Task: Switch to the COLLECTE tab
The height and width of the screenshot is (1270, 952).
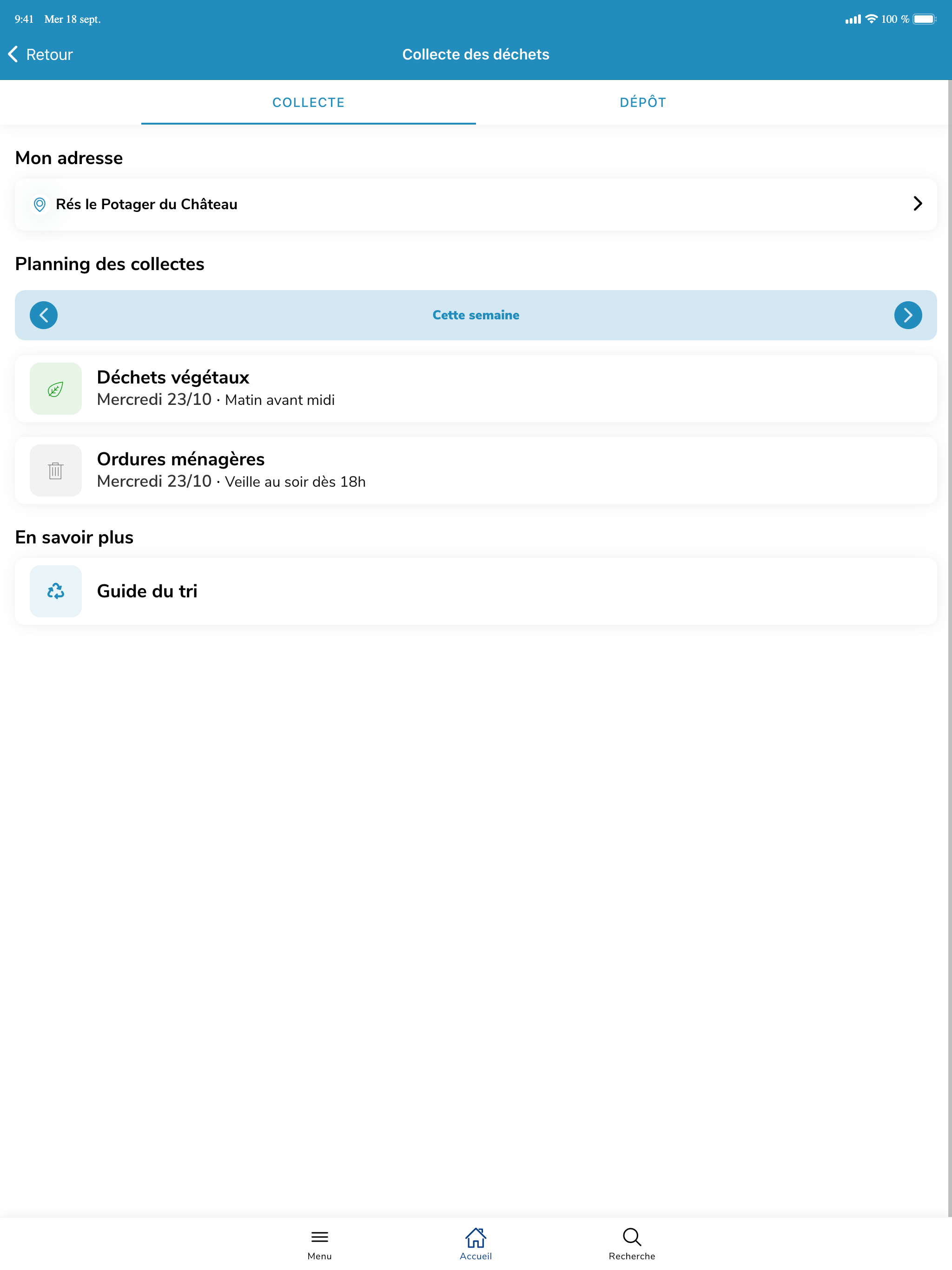Action: (308, 102)
